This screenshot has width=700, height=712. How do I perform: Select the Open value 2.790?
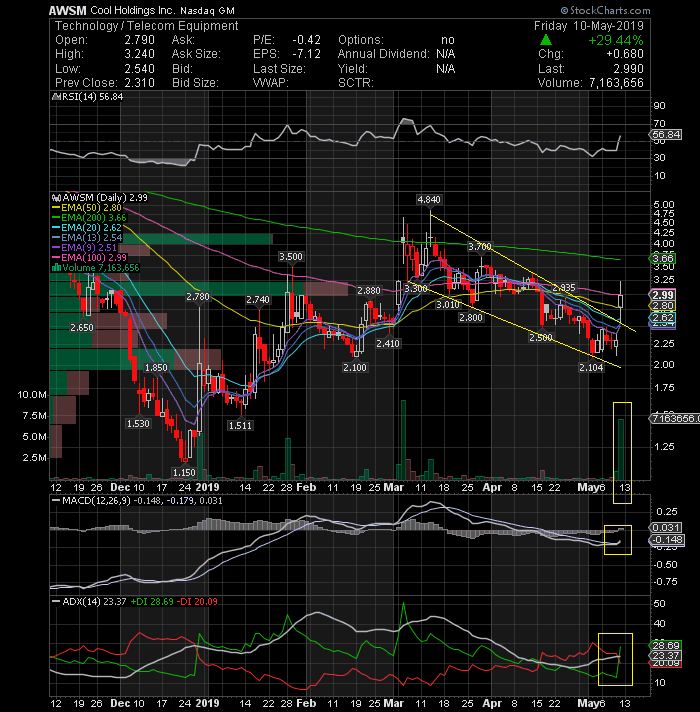coord(140,40)
